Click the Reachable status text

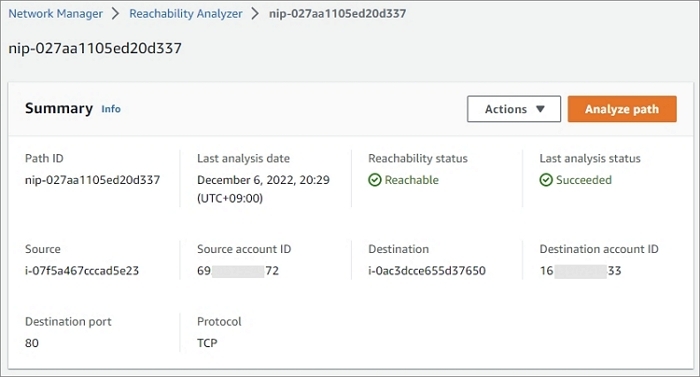pos(412,180)
